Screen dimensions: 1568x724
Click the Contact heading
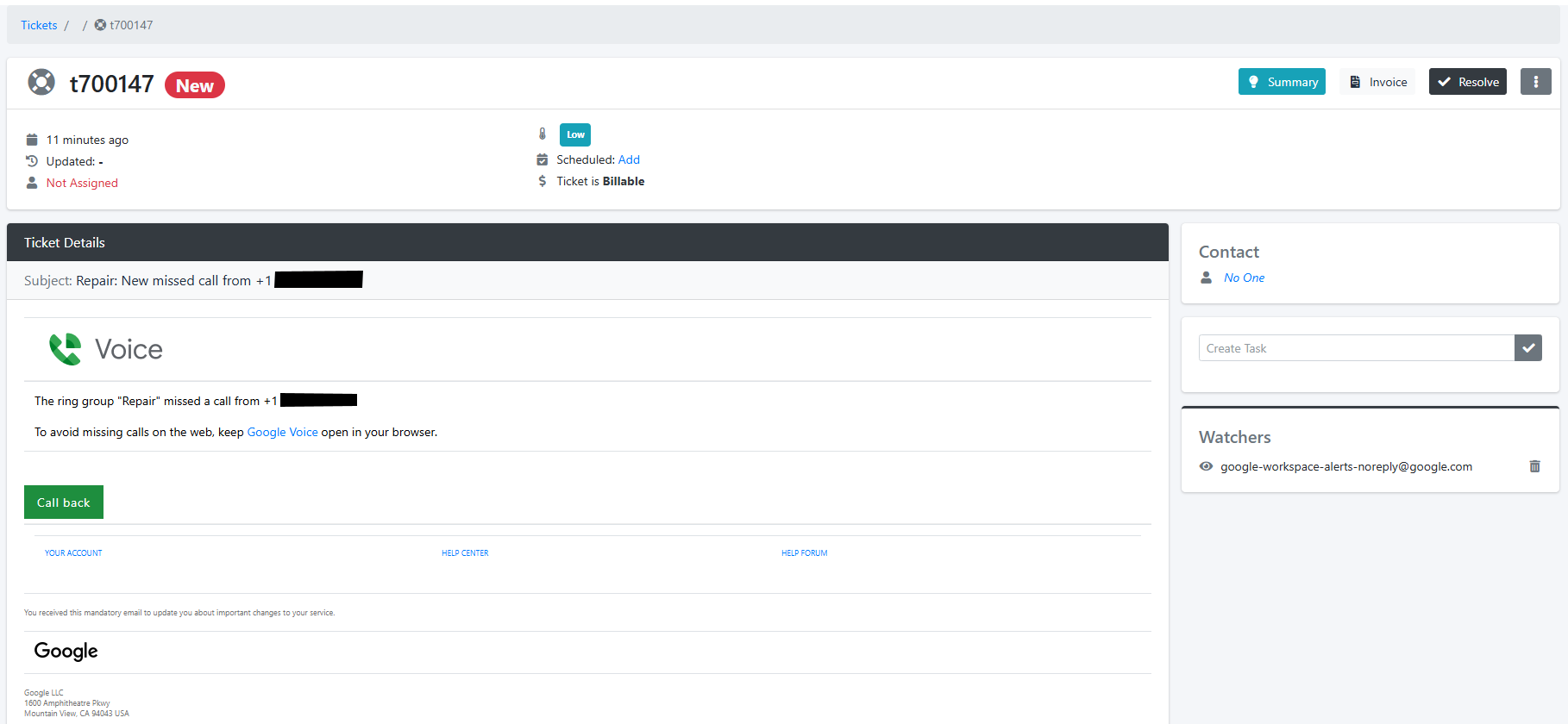[x=1229, y=252]
